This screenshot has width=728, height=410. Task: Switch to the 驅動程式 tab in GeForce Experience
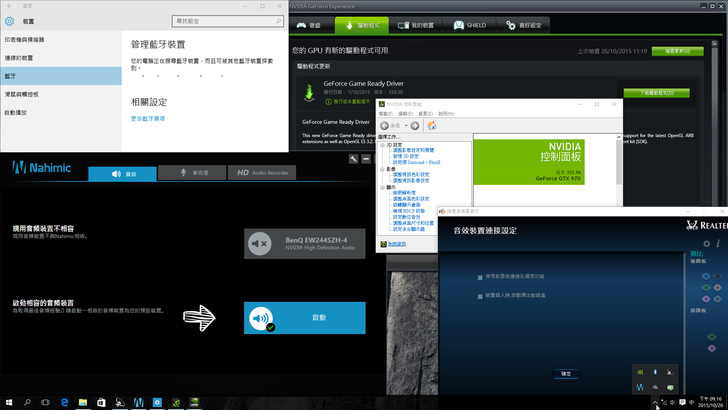click(x=362, y=25)
